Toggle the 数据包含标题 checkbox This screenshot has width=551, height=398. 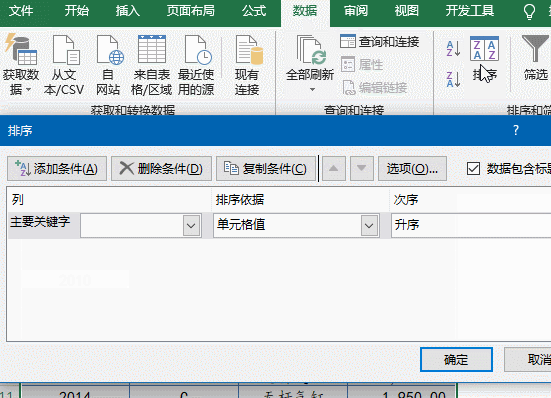[x=473, y=169]
